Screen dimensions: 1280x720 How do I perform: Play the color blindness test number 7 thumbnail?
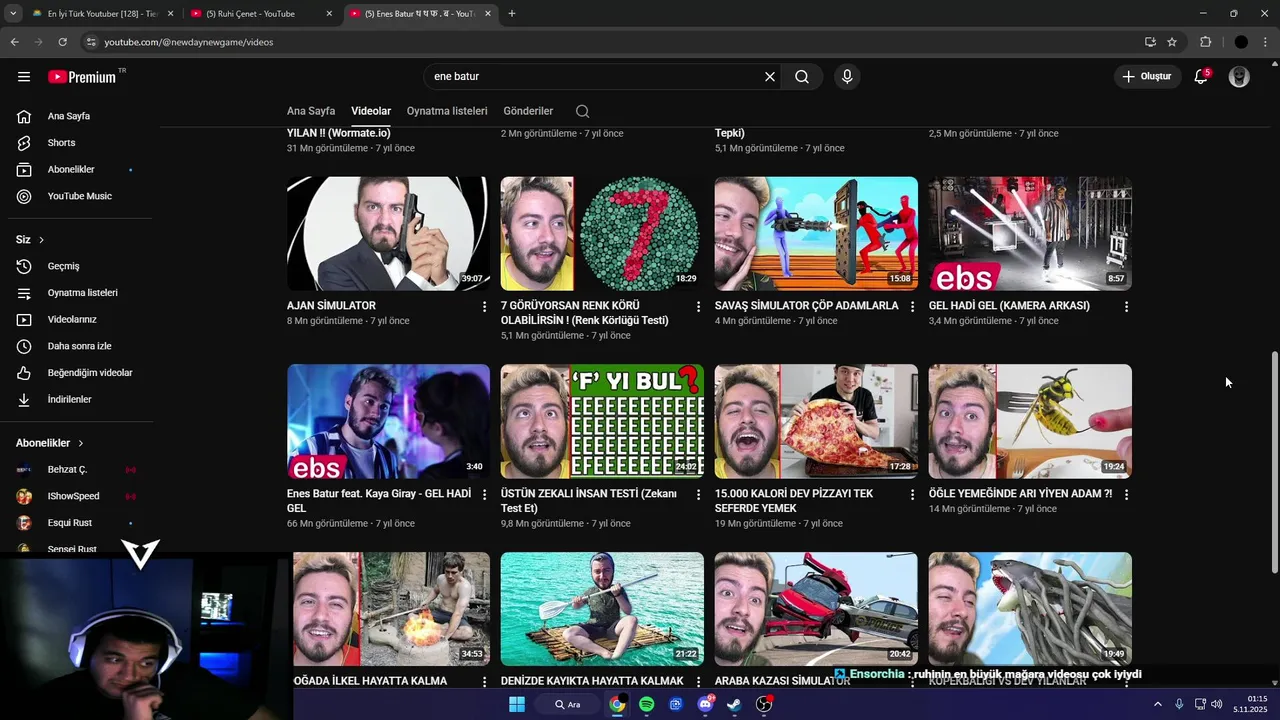[x=602, y=234]
